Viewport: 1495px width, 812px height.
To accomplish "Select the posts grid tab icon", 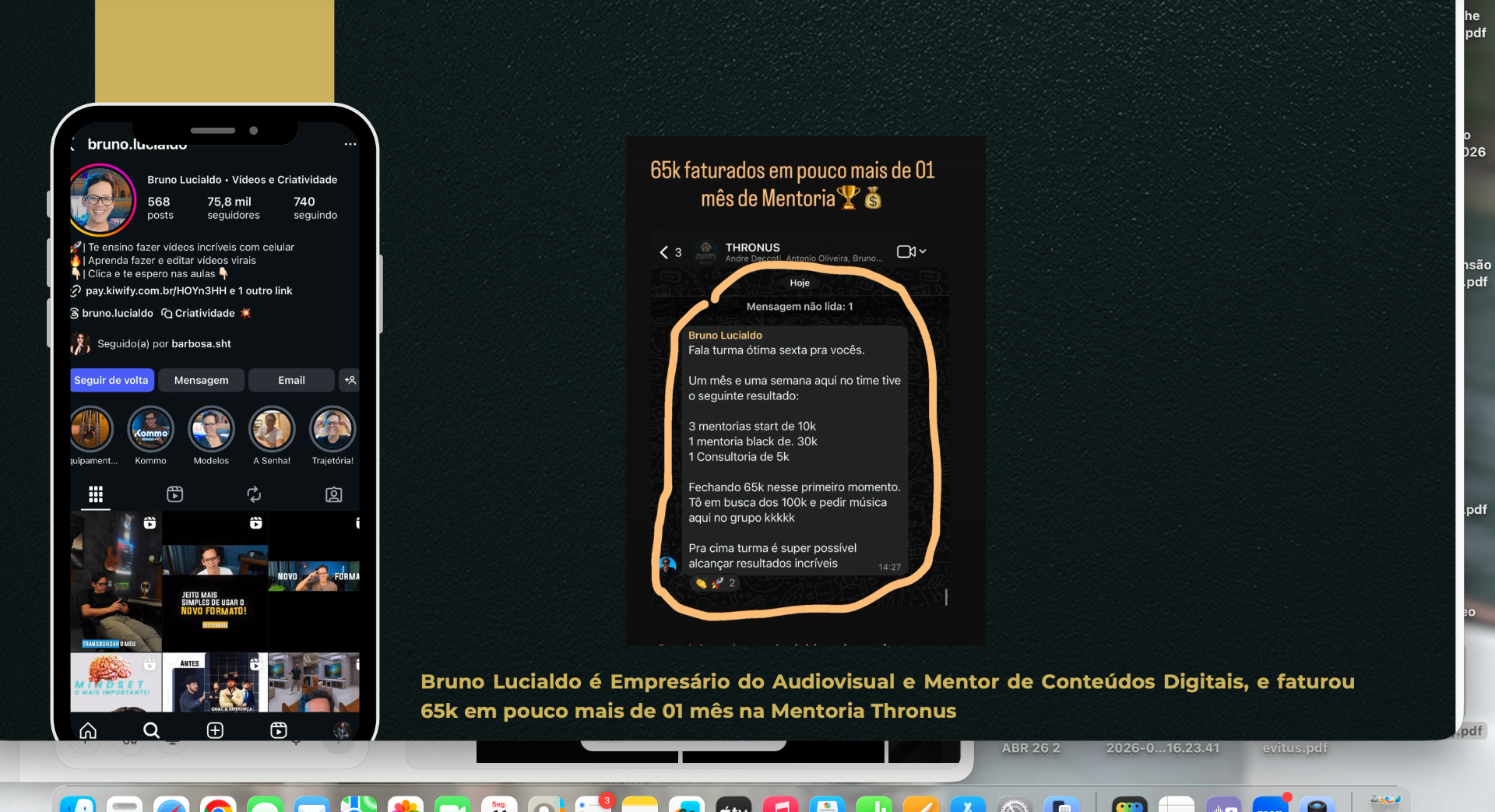I will pyautogui.click(x=96, y=494).
